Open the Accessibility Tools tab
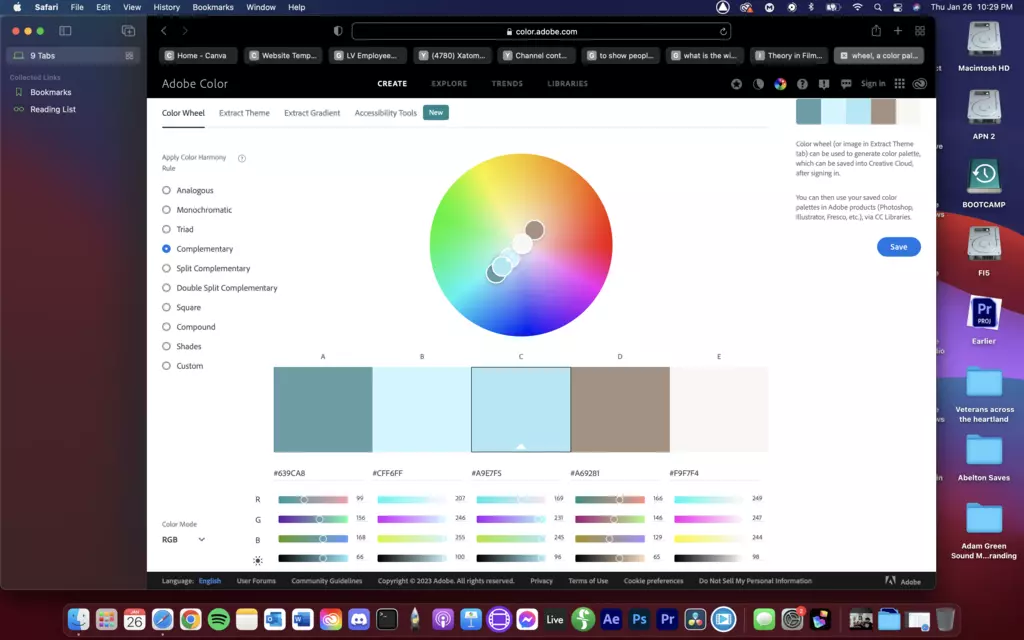1024x640 pixels. click(x=385, y=113)
